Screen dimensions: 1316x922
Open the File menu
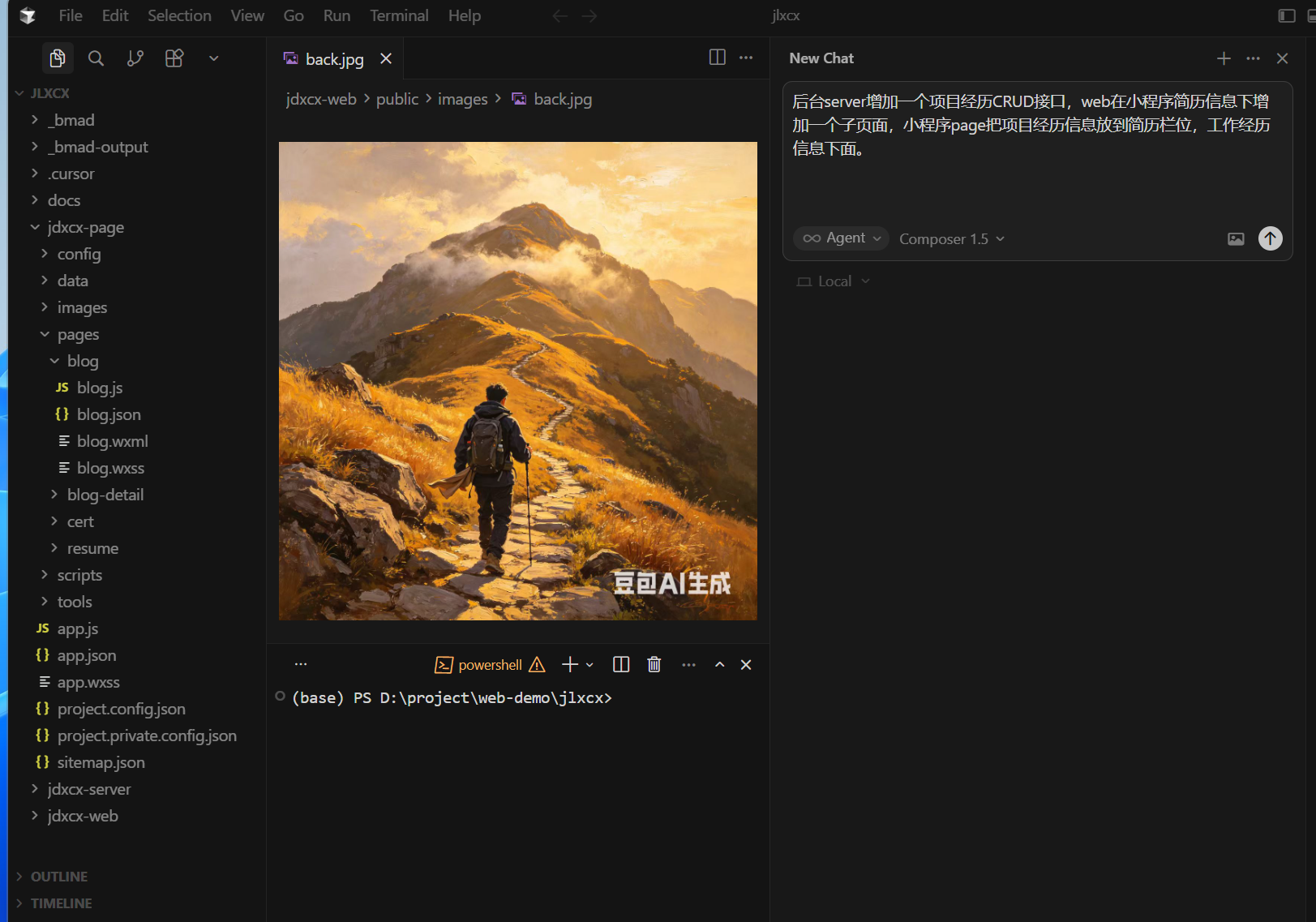71,15
